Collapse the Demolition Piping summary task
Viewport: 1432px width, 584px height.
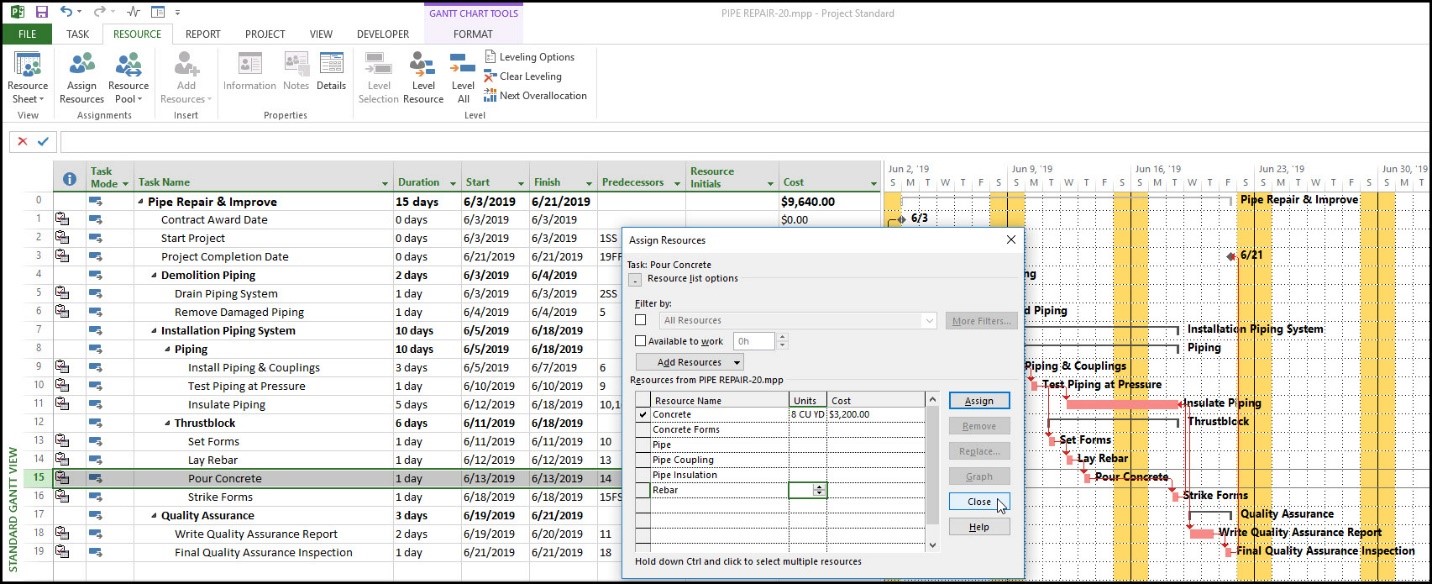coord(154,276)
